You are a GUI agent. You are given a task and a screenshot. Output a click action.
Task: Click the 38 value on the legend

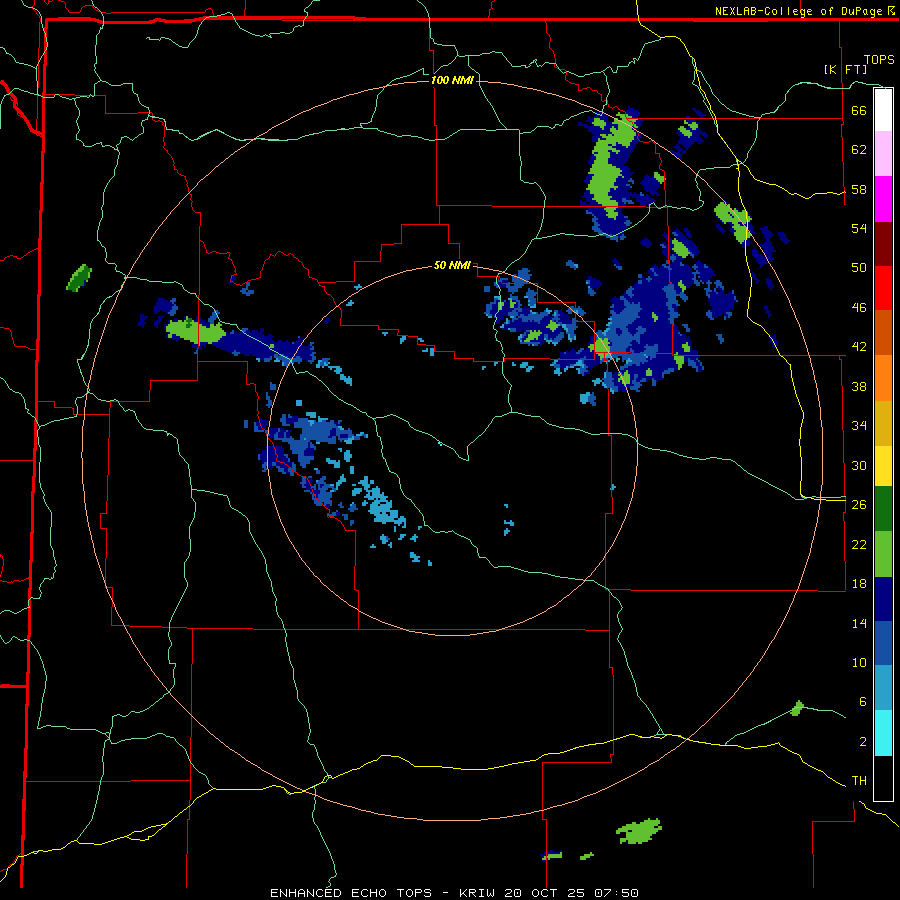tap(859, 386)
